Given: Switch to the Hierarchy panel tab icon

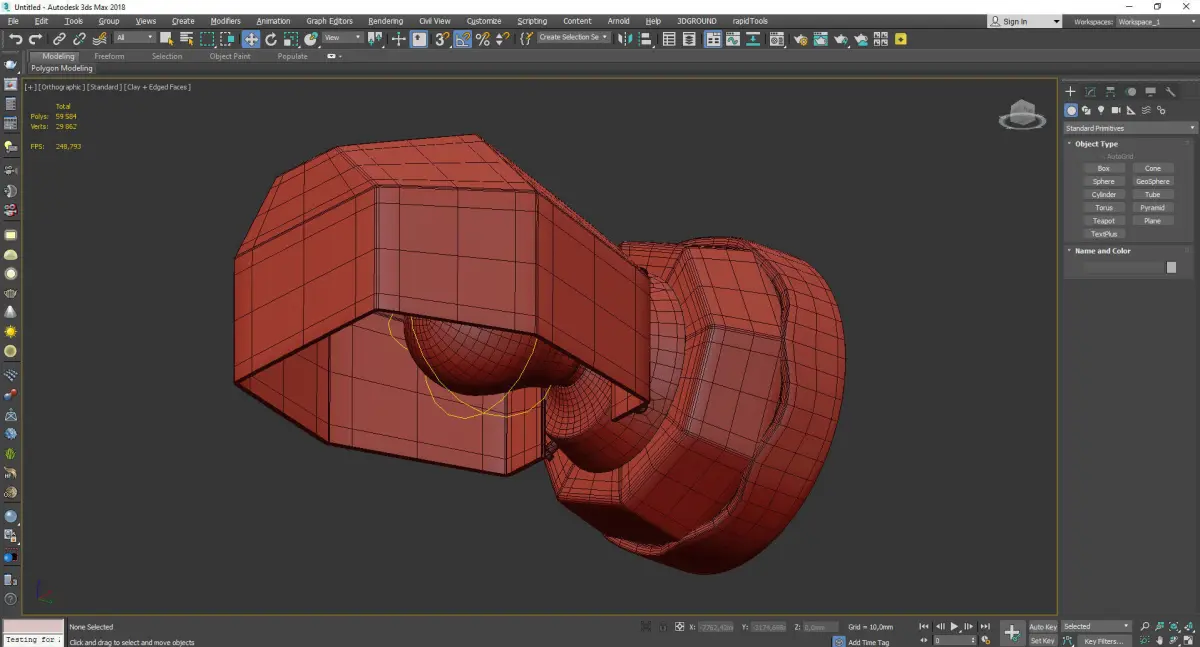Looking at the screenshot, I should click(1110, 92).
